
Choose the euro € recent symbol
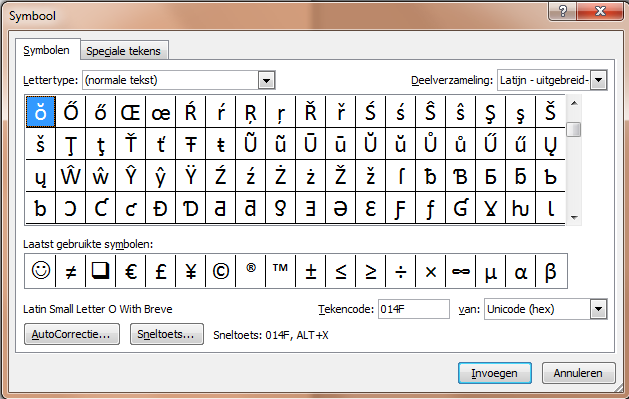coord(130,271)
